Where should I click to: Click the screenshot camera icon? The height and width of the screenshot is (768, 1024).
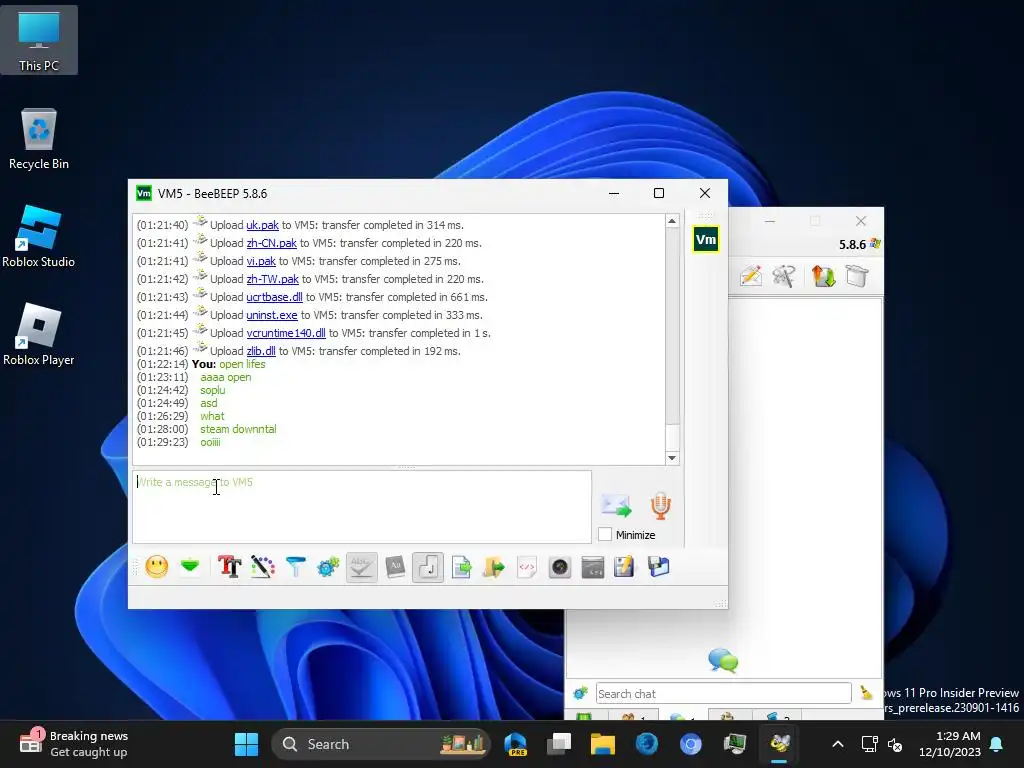(x=560, y=566)
